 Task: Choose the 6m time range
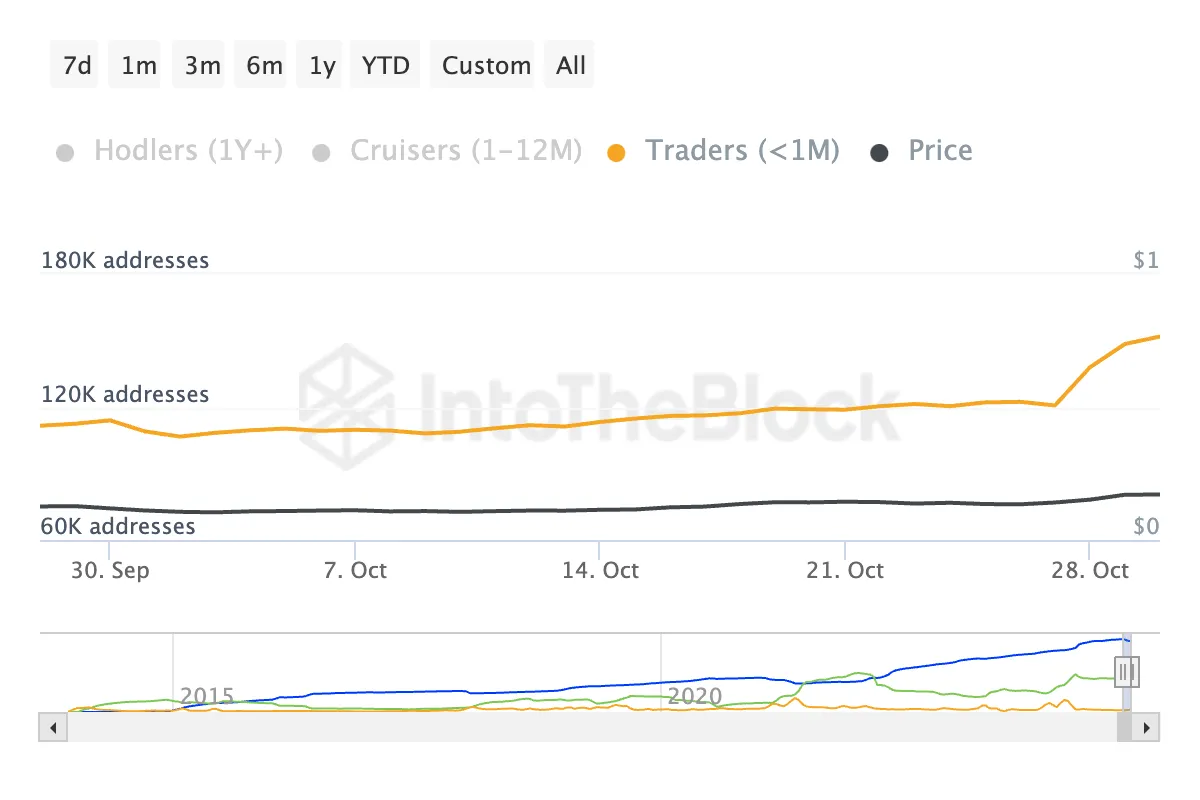[x=263, y=65]
